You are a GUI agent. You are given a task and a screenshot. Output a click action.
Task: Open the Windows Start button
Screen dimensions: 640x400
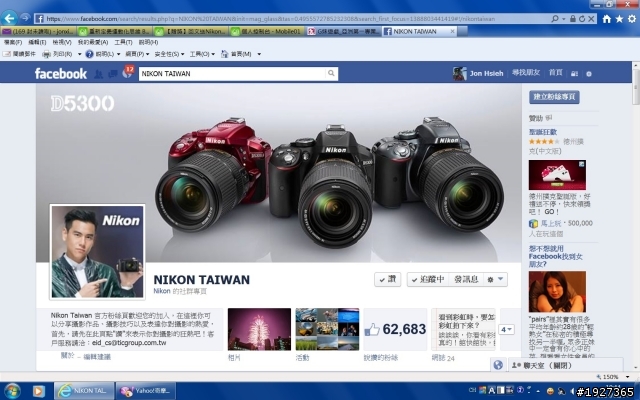[x=12, y=391]
